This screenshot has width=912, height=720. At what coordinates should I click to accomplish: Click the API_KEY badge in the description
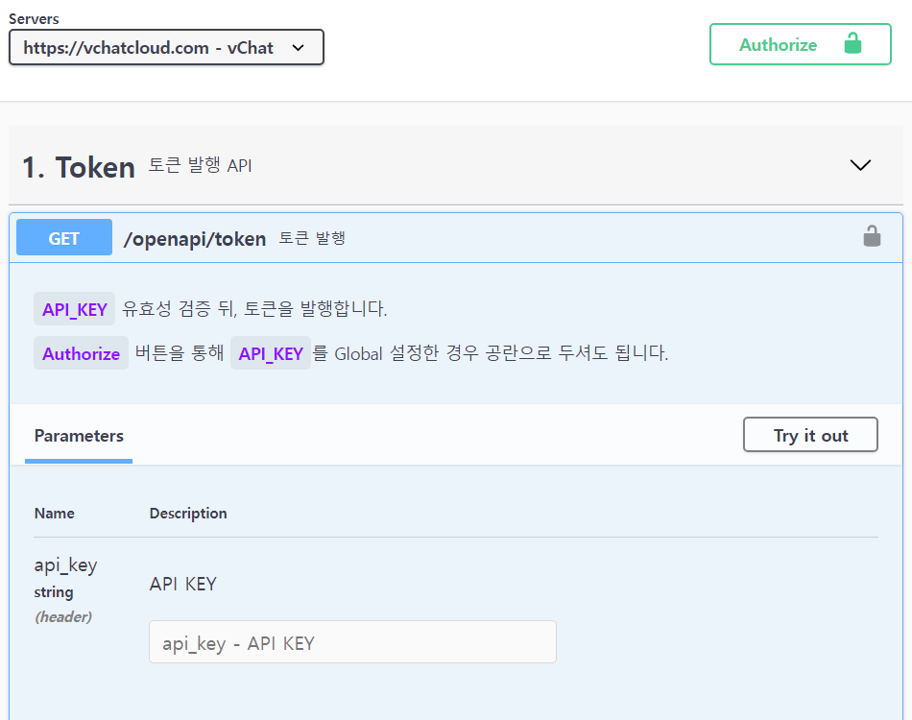(x=73, y=308)
